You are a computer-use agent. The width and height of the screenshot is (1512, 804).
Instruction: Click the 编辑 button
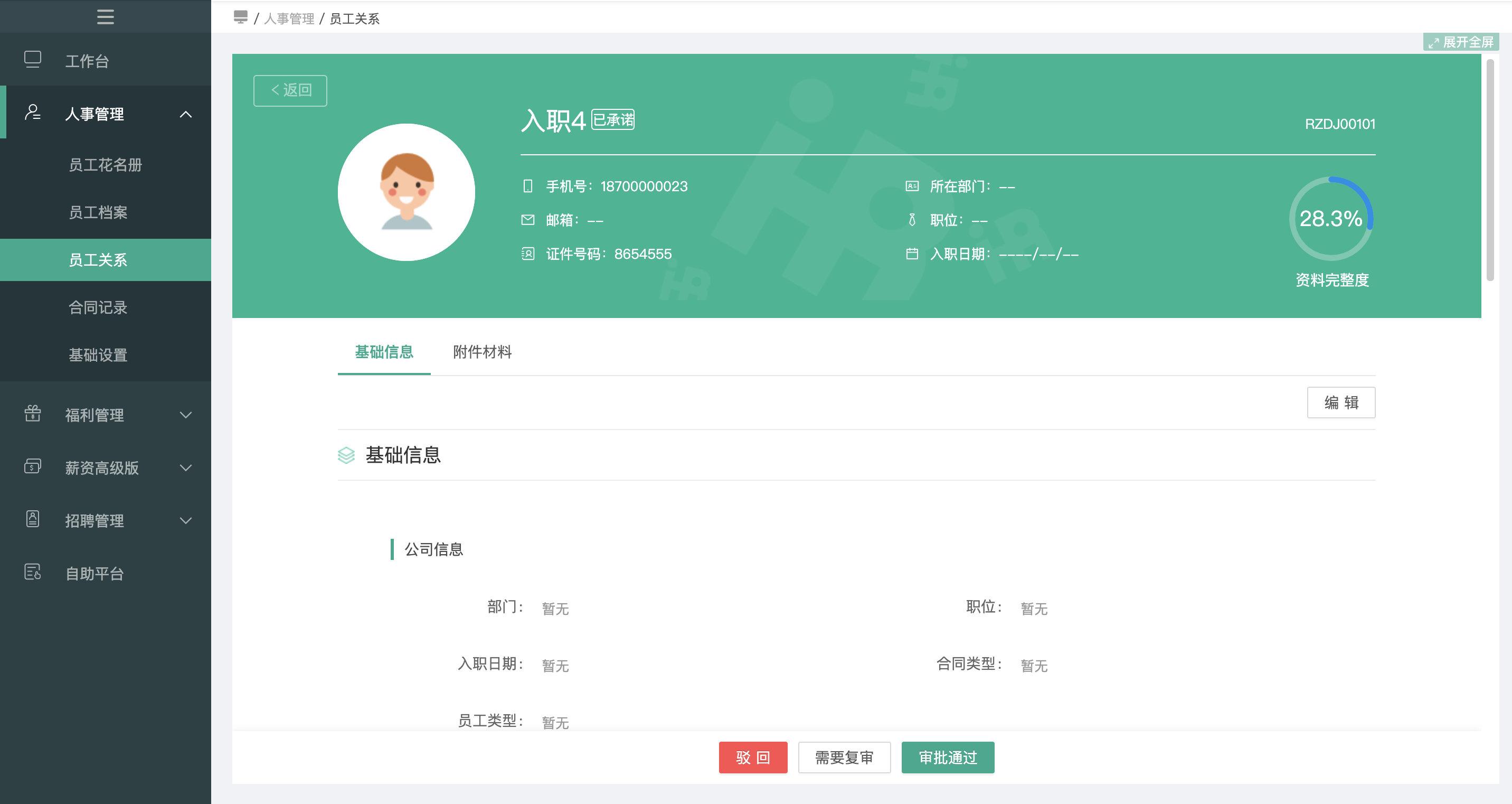[x=1341, y=403]
